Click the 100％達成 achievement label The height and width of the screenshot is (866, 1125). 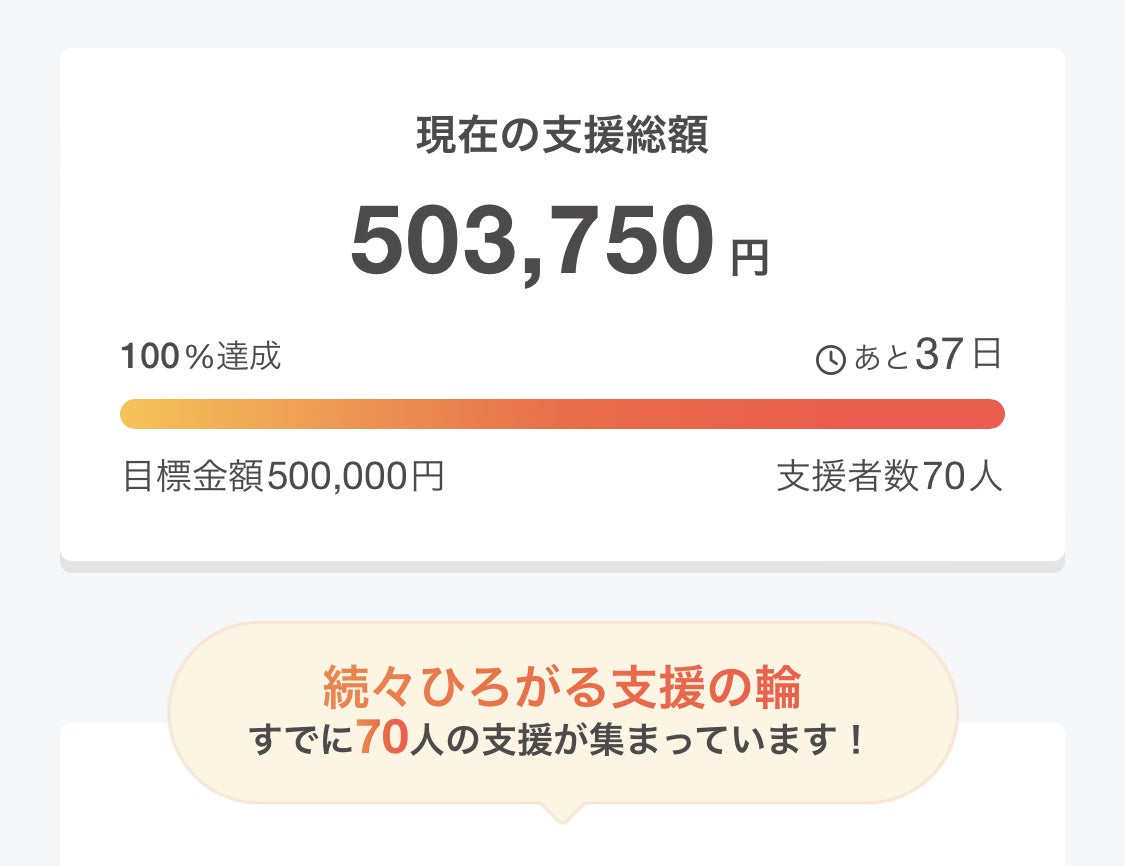[x=201, y=356]
